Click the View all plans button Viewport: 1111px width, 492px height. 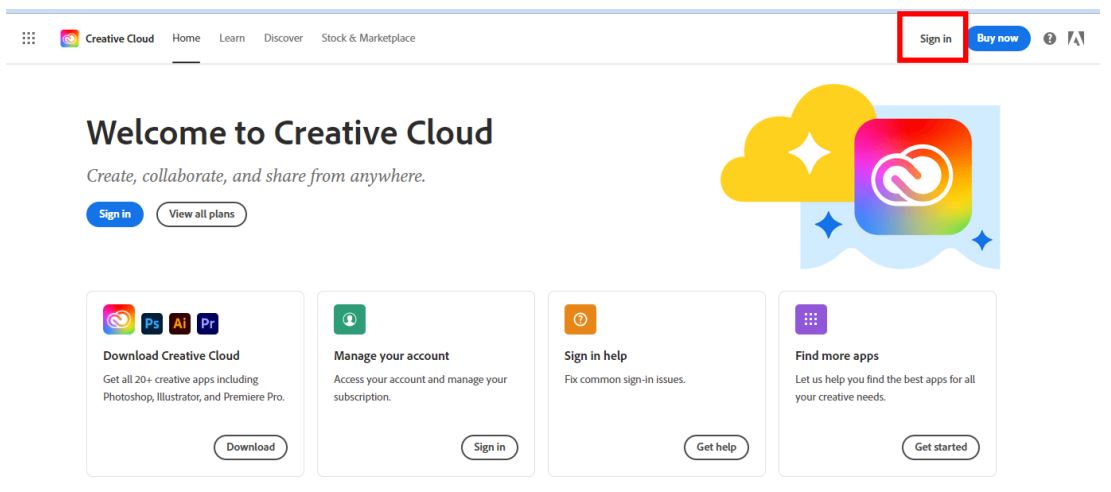coord(201,214)
